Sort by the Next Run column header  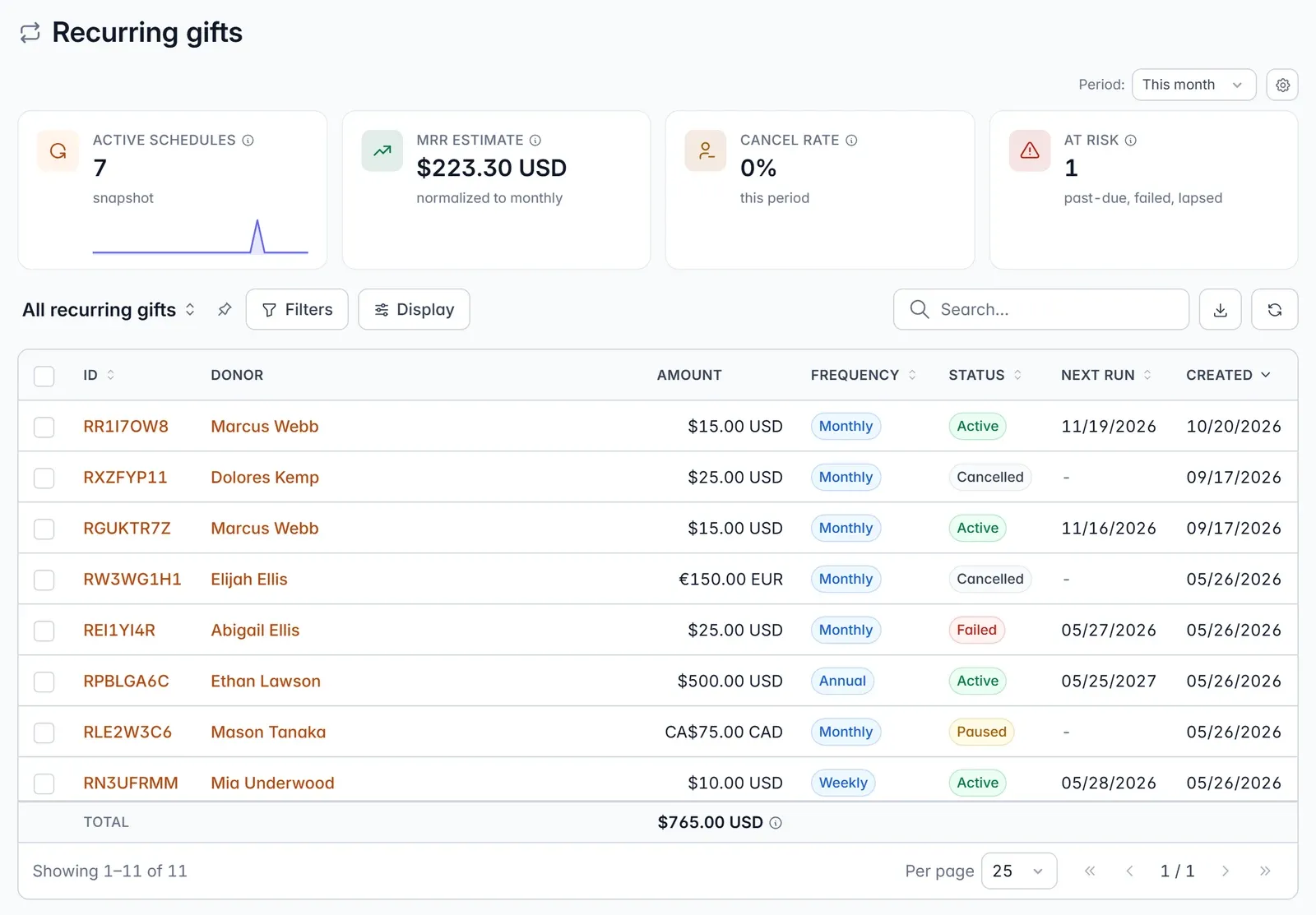[x=1106, y=375]
